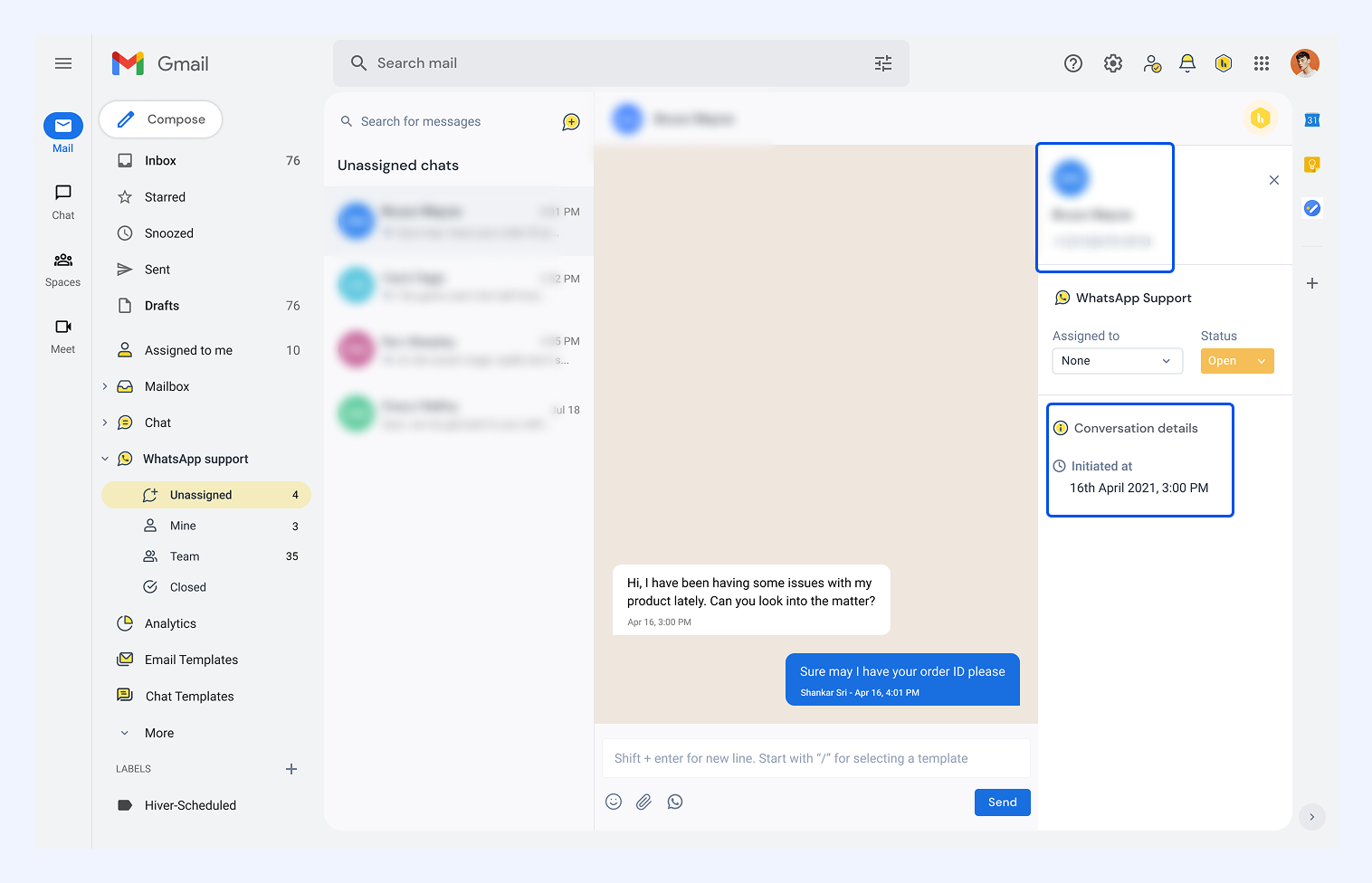Click the "Sure may I have your order ID please" message
This screenshot has height=883, width=1372.
(902, 679)
